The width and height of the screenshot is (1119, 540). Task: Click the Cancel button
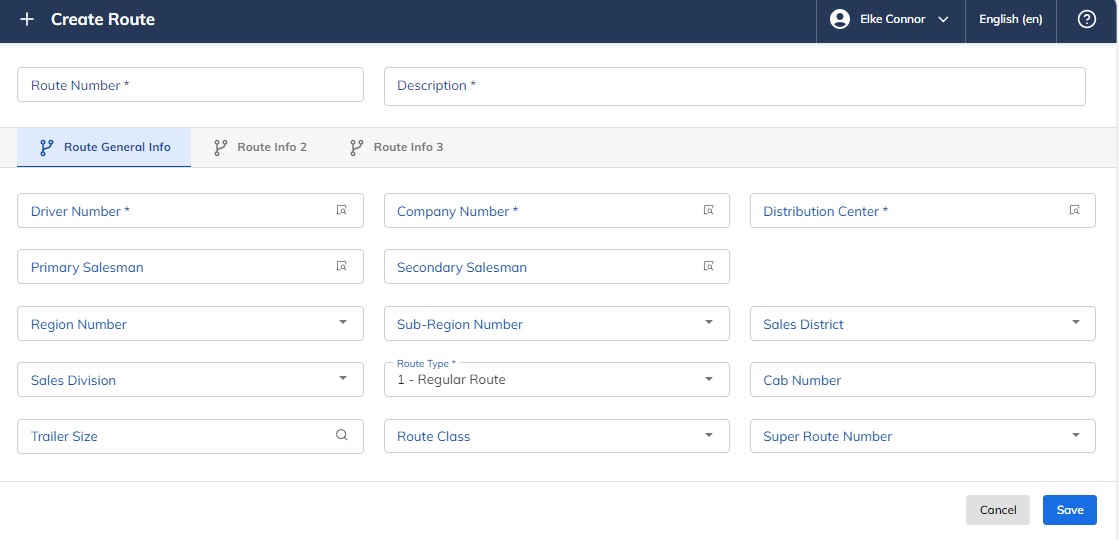tap(998, 510)
